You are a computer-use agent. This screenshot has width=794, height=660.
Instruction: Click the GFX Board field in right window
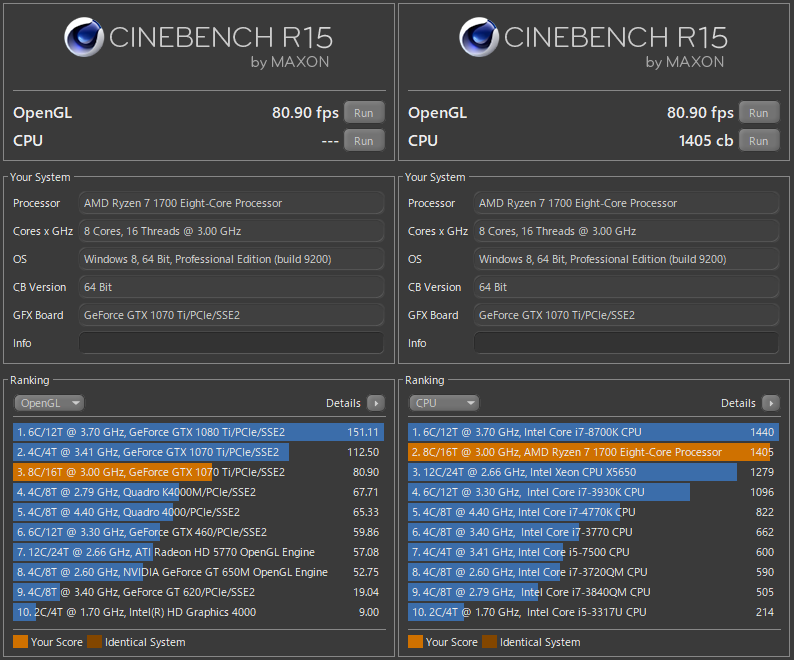point(626,315)
